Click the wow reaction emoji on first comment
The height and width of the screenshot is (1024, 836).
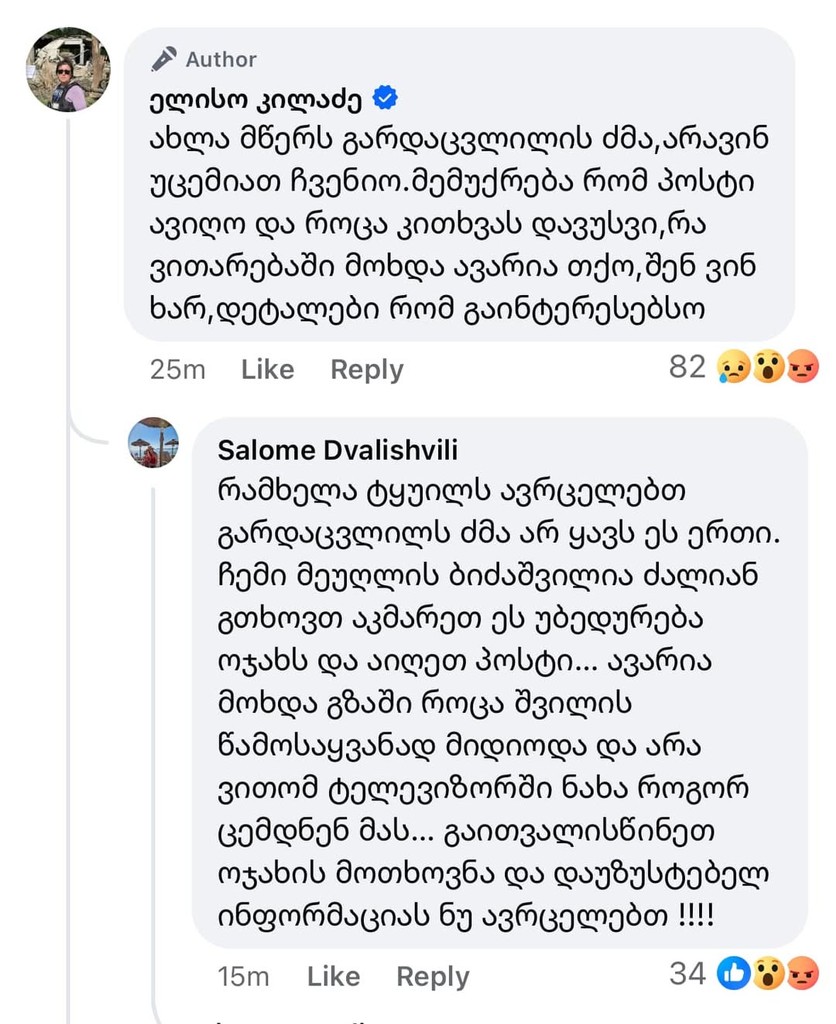pos(768,369)
